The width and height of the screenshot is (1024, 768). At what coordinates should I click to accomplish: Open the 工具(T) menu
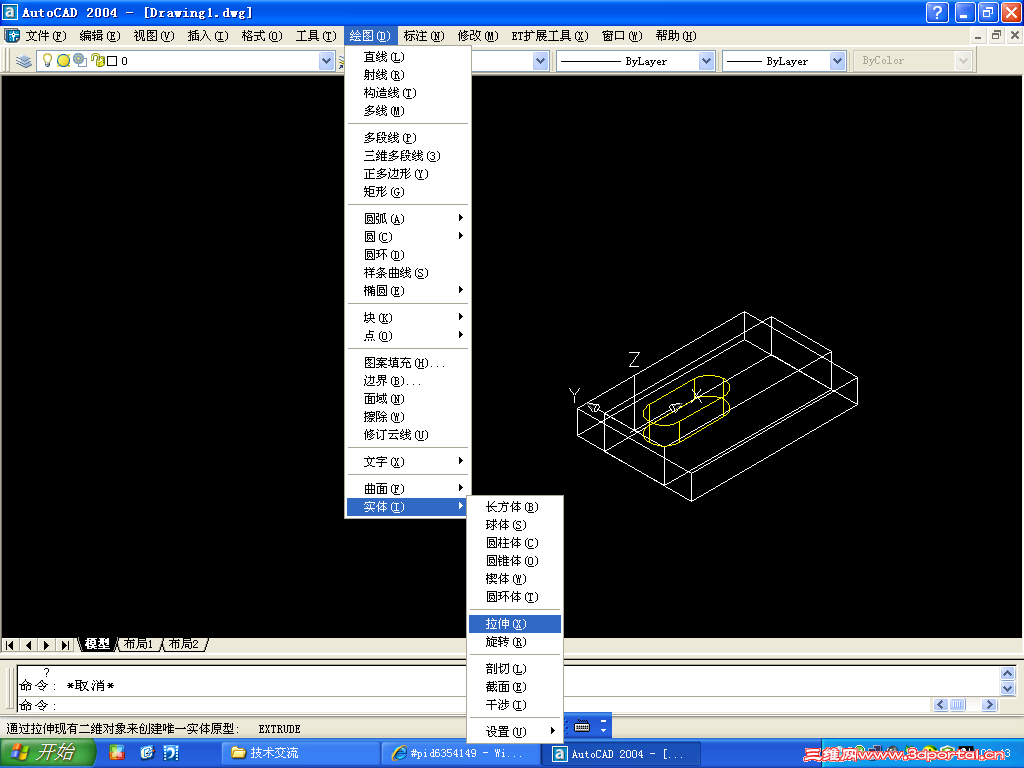click(316, 36)
